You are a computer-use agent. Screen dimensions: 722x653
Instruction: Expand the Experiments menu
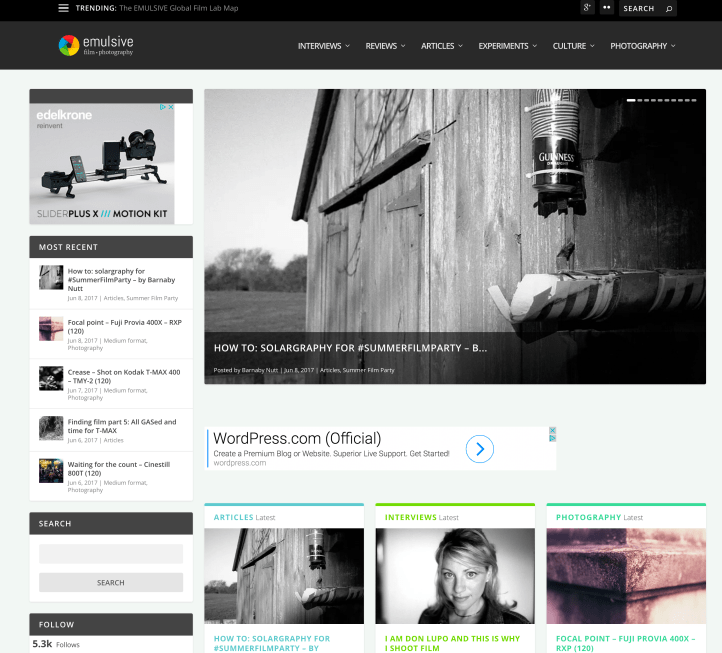tap(507, 46)
